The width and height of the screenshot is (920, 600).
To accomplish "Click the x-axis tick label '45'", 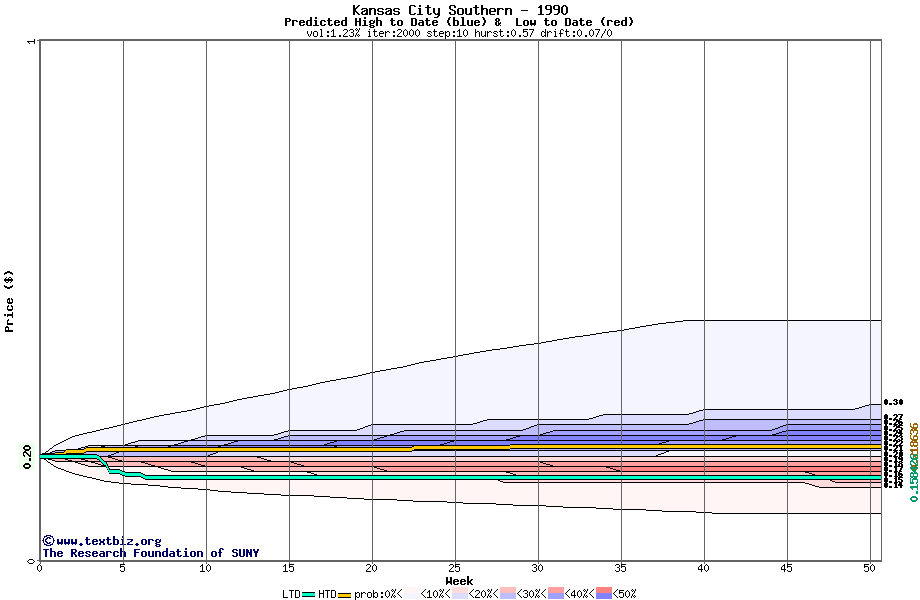I will [x=787, y=568].
